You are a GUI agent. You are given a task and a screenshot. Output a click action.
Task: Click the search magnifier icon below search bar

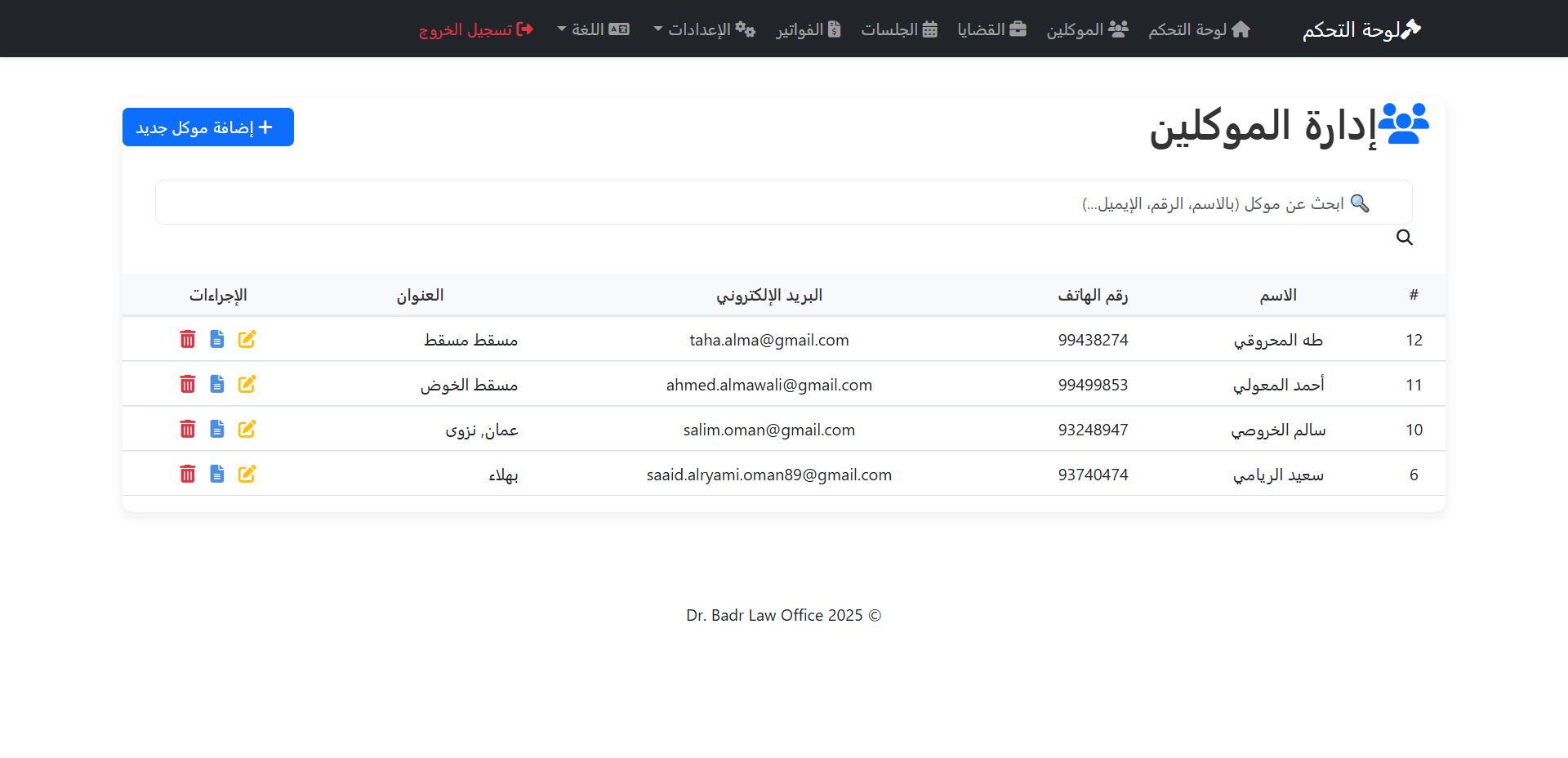coord(1405,237)
